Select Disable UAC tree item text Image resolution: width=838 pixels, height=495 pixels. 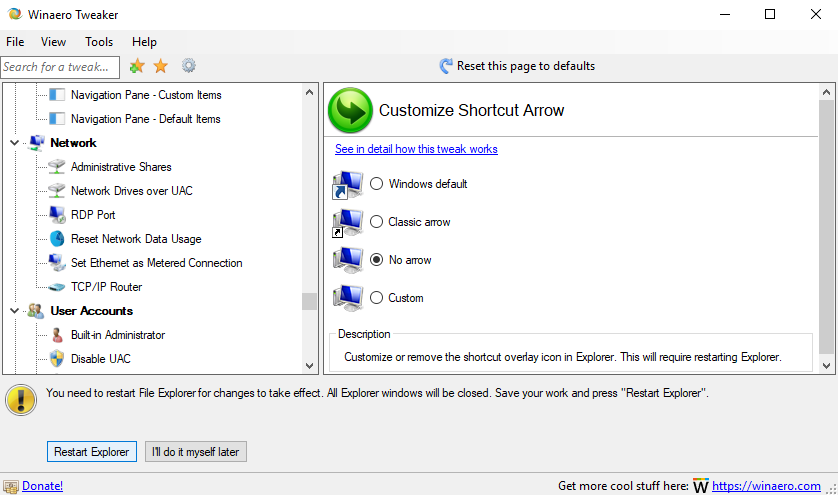(100, 359)
